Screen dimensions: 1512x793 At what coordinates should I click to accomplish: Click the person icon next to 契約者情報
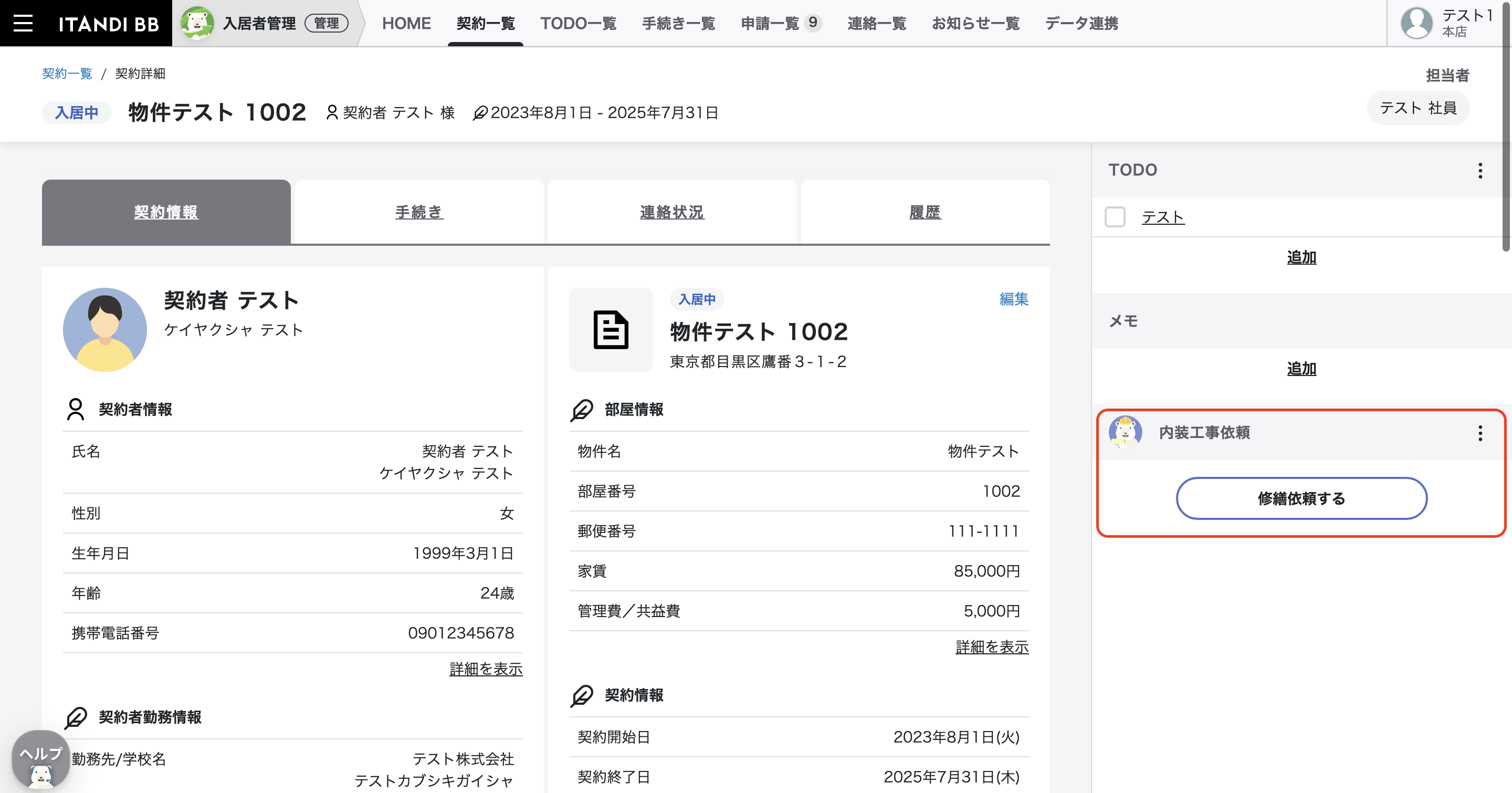coord(76,409)
